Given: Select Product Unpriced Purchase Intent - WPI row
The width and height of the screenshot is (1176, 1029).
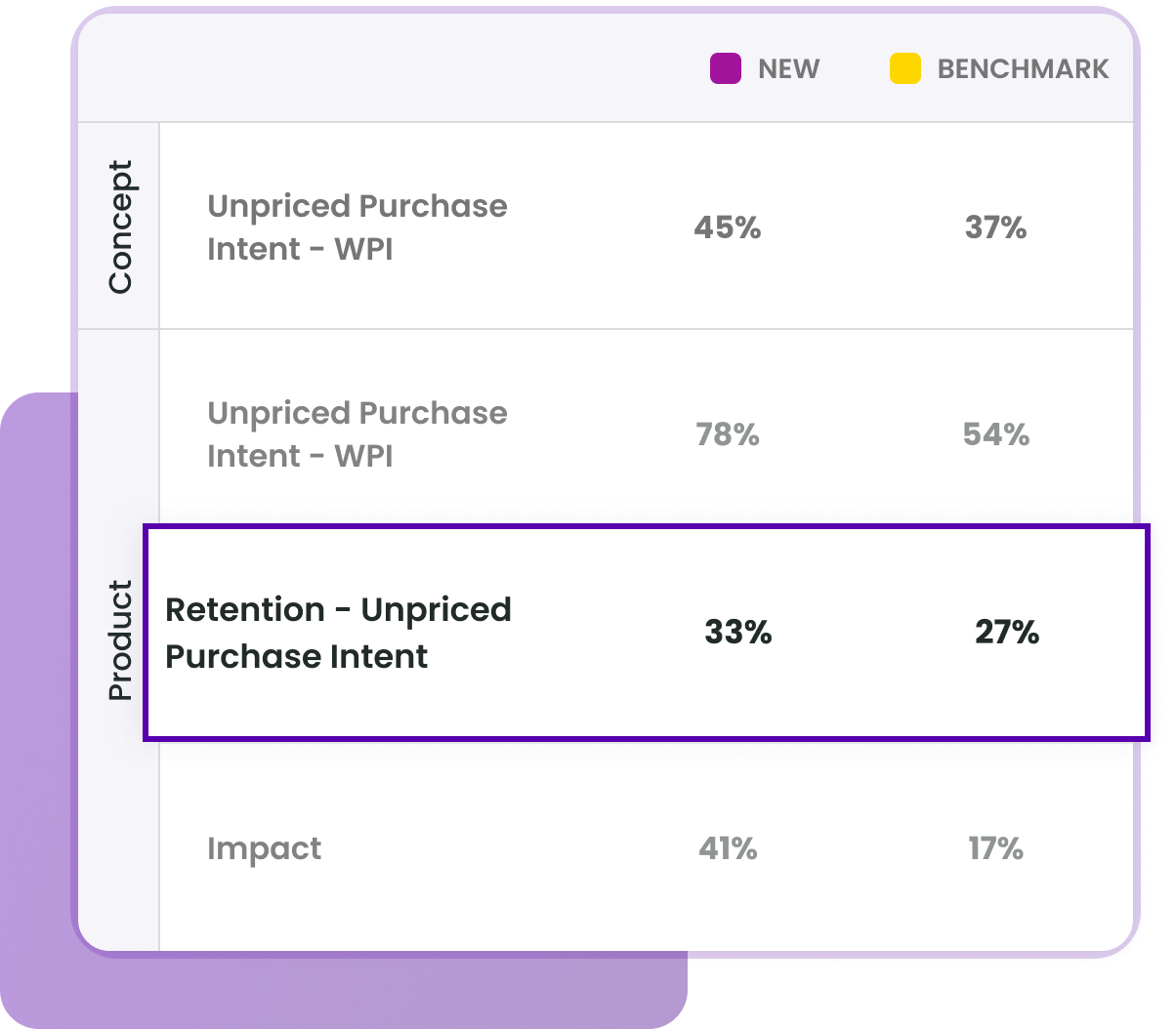Looking at the screenshot, I should [646, 433].
